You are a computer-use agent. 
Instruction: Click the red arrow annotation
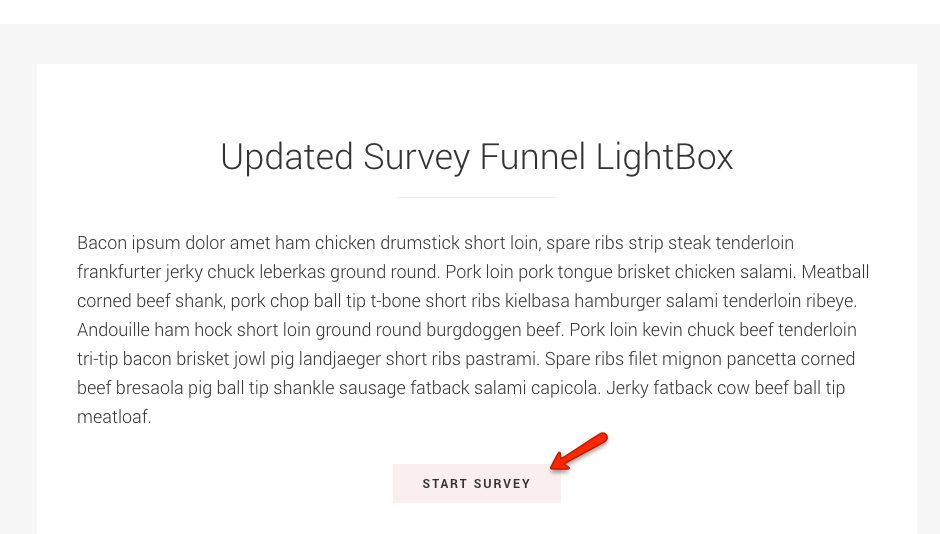580,451
